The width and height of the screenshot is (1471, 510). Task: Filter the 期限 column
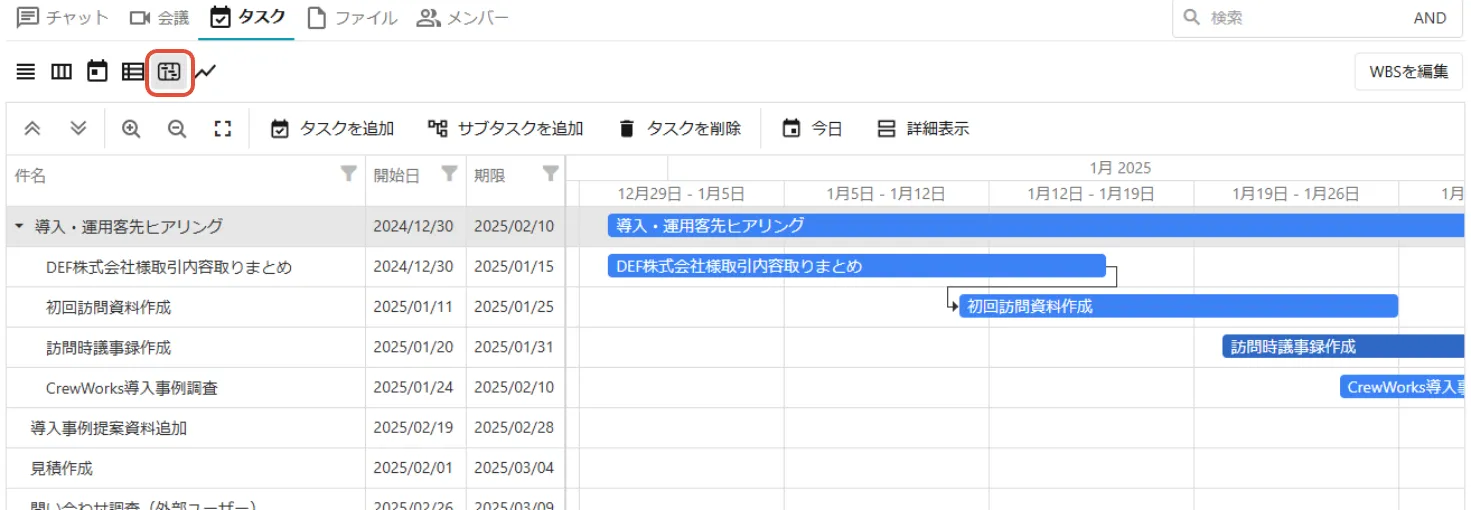(x=550, y=174)
